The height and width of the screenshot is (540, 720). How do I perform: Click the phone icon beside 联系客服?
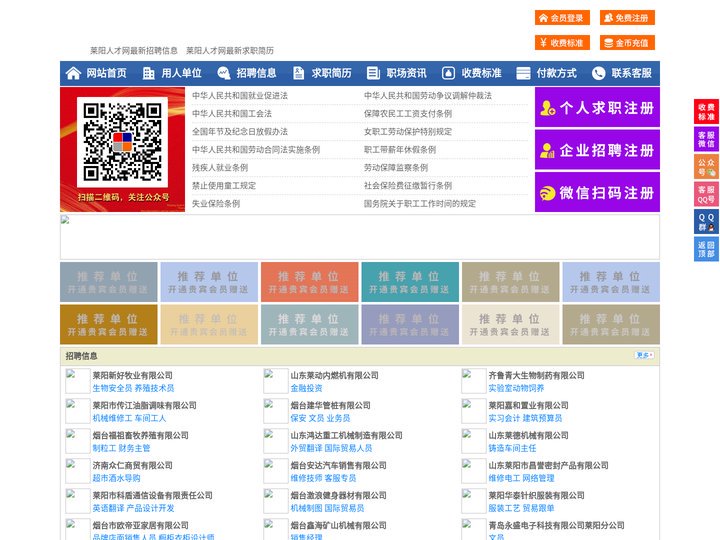(598, 73)
